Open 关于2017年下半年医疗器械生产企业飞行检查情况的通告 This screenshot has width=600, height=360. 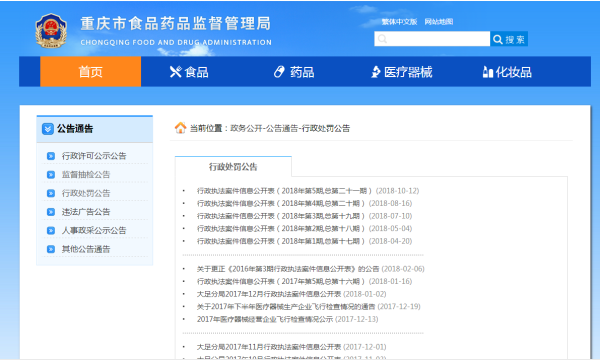pos(286,307)
